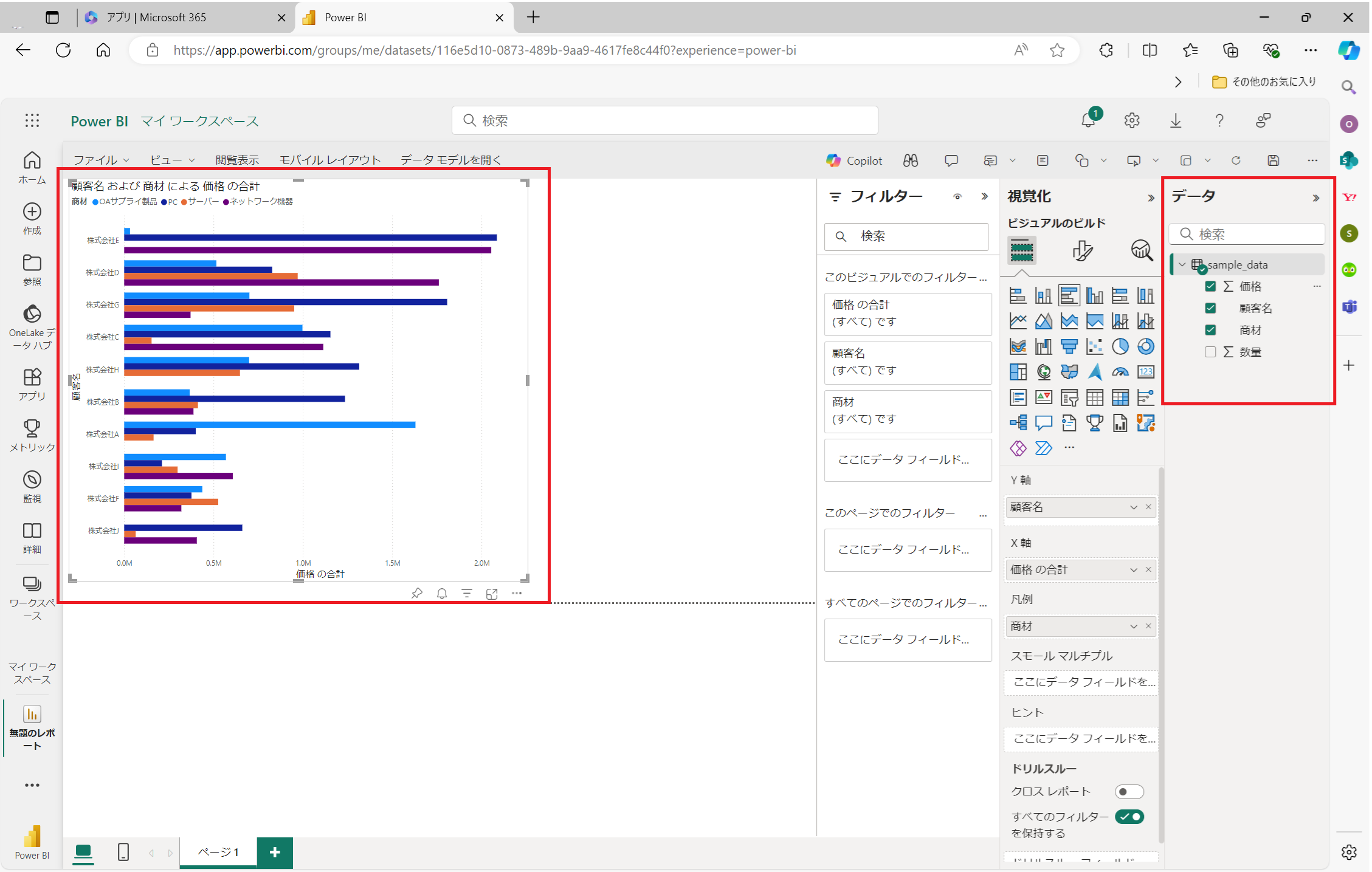Pin the visual with the pin icon
The image size is (1372, 872).
point(416,593)
